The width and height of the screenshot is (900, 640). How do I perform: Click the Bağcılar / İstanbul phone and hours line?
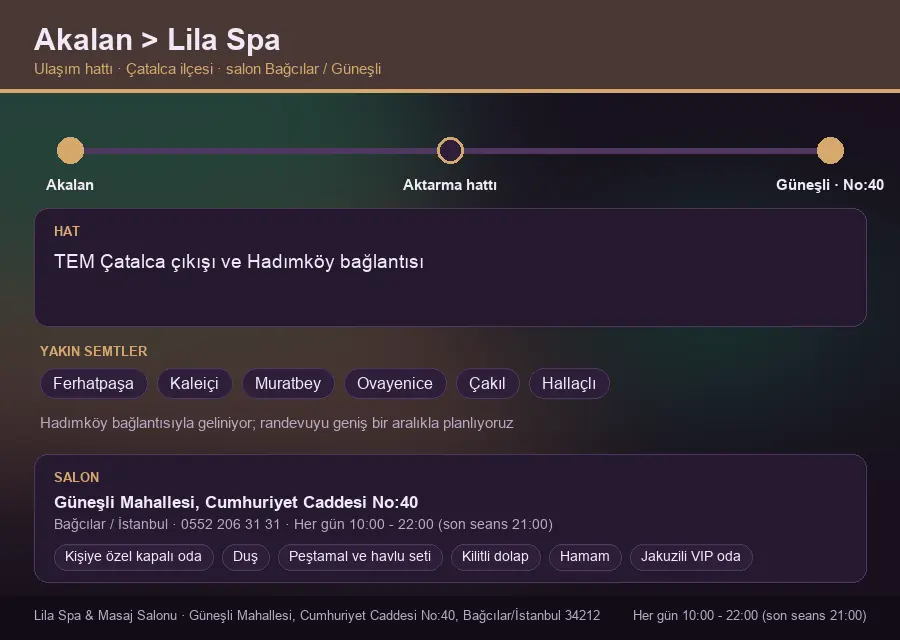(x=303, y=524)
